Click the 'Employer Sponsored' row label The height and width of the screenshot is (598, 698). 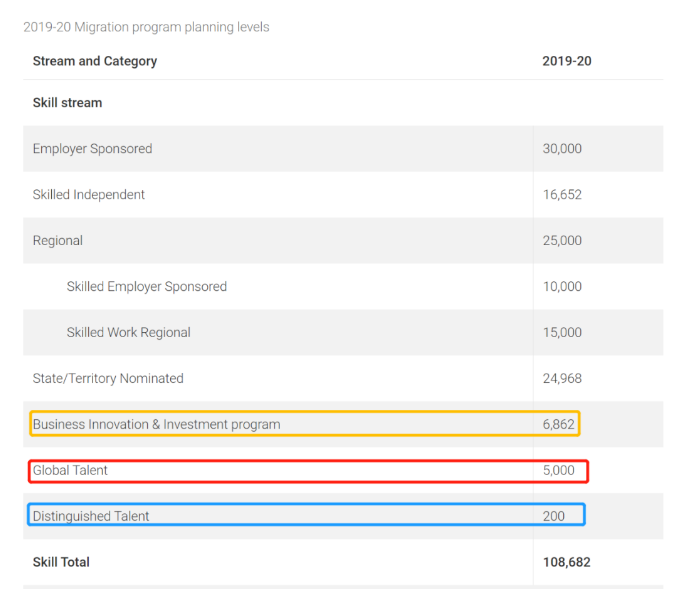coord(92,149)
